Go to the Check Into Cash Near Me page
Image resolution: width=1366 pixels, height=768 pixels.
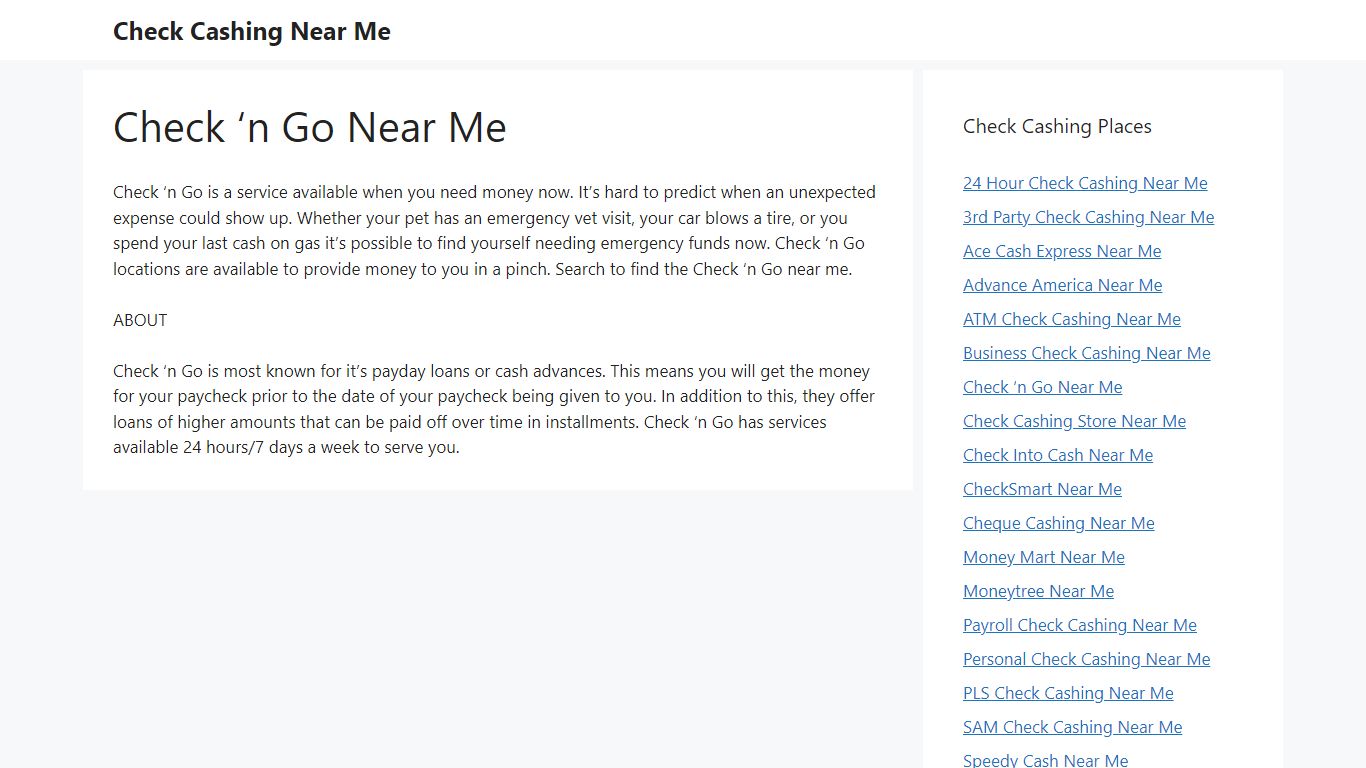pyautogui.click(x=1058, y=455)
